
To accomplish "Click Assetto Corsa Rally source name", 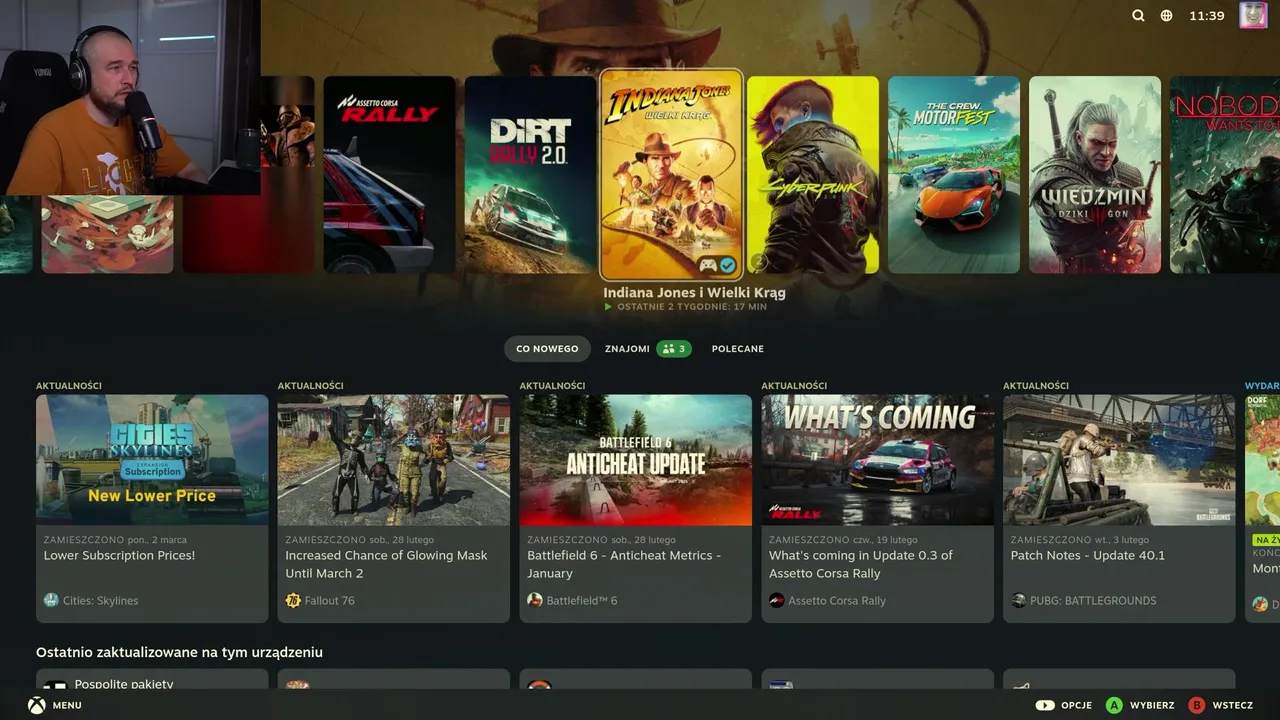I will click(x=837, y=601).
